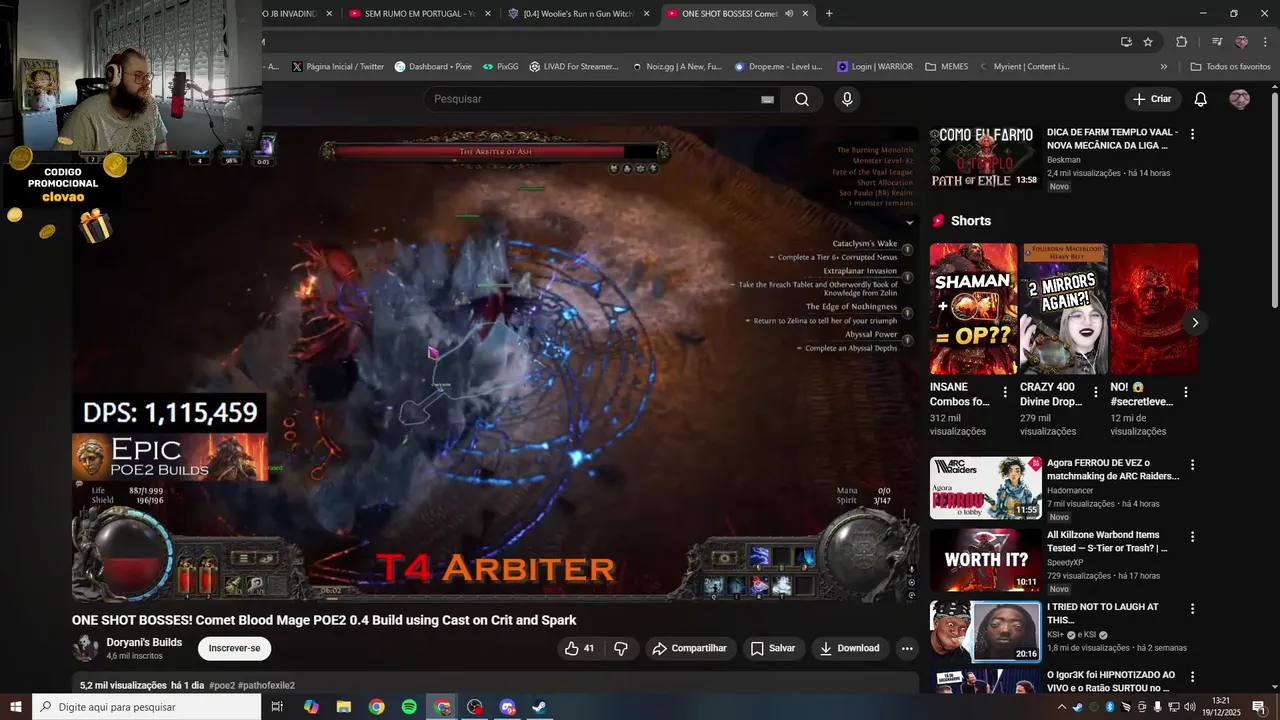Open a new browser tab
The height and width of the screenshot is (720, 1280).
(x=829, y=13)
